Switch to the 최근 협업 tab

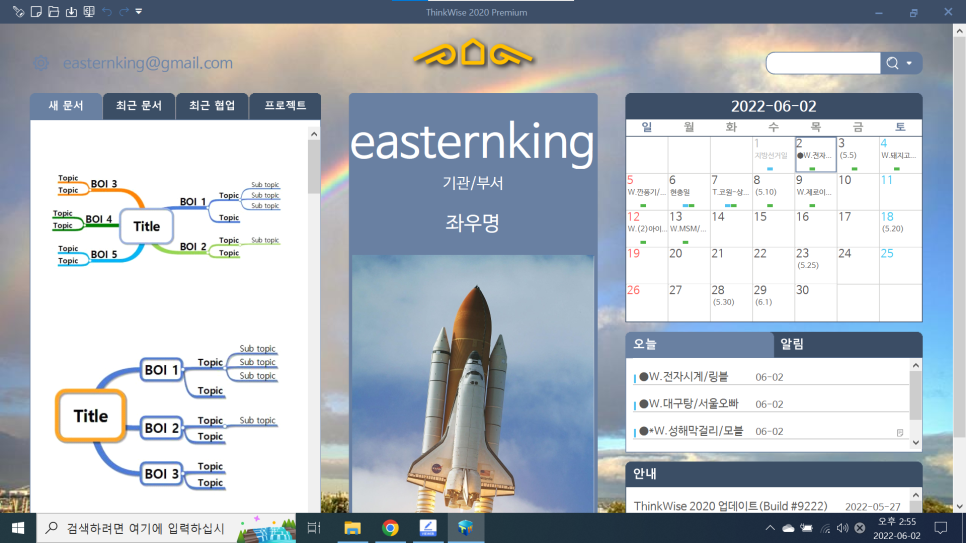[212, 105]
